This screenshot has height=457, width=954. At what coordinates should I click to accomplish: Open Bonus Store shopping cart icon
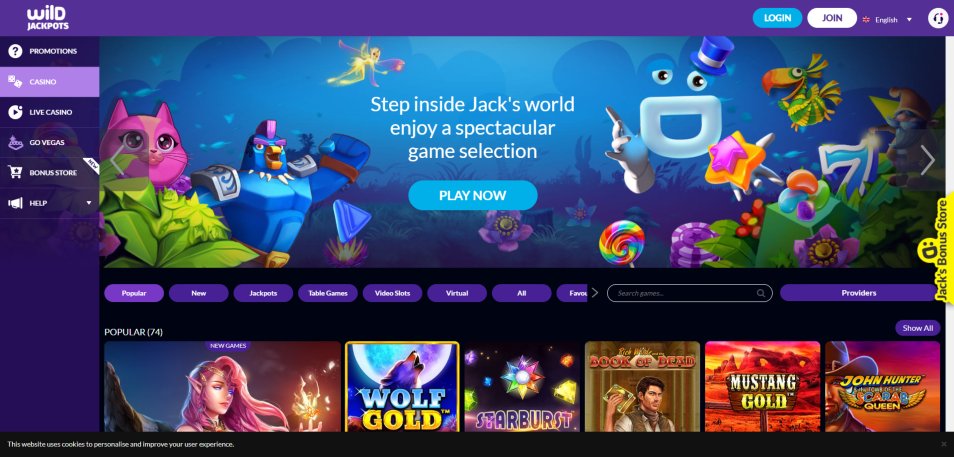coord(15,173)
